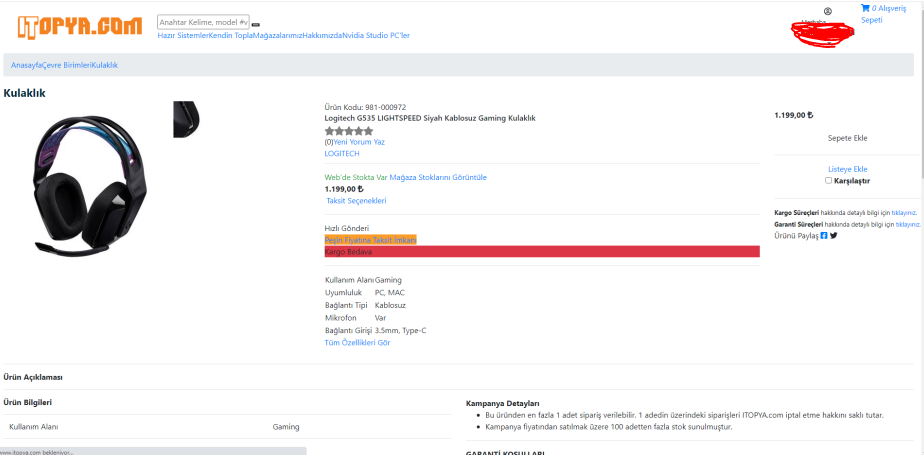Open the Kendin Topla menu
The image size is (924, 455).
(231, 35)
